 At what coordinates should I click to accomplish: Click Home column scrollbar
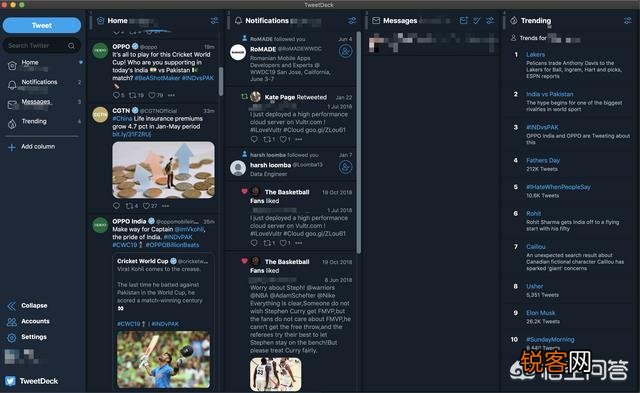221,81
